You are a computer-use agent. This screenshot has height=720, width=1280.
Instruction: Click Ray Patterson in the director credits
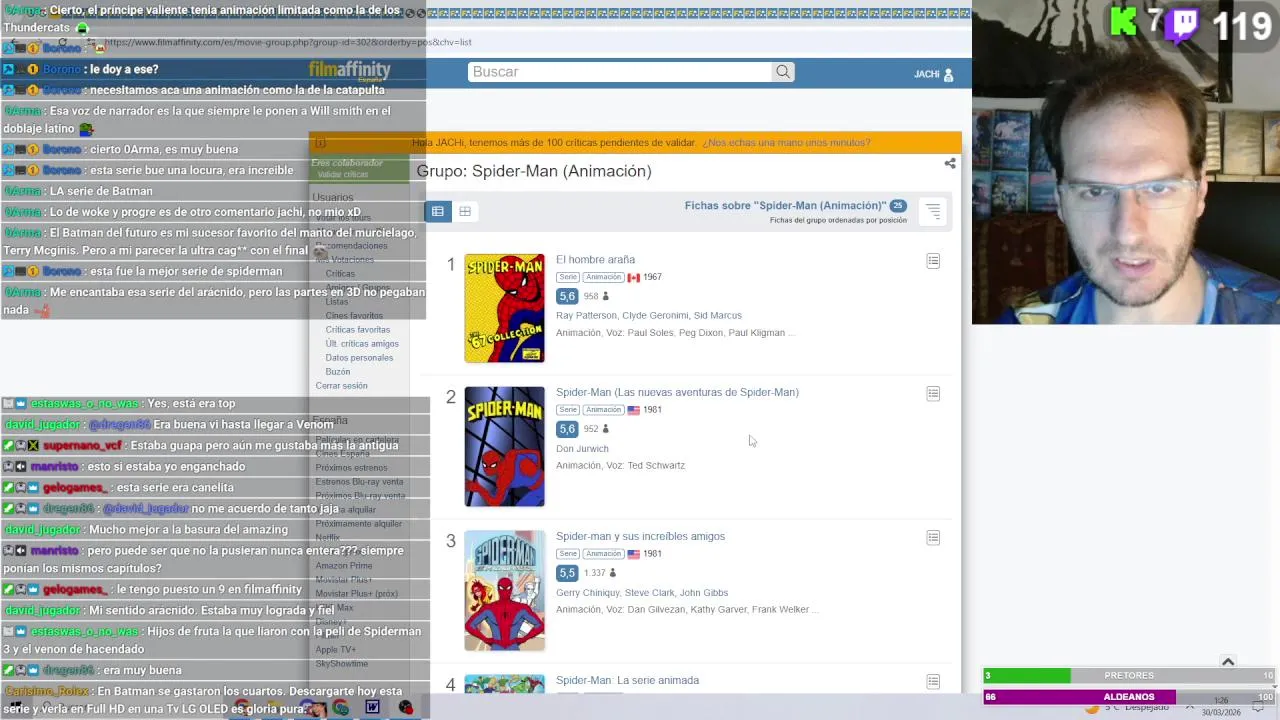[x=586, y=316]
